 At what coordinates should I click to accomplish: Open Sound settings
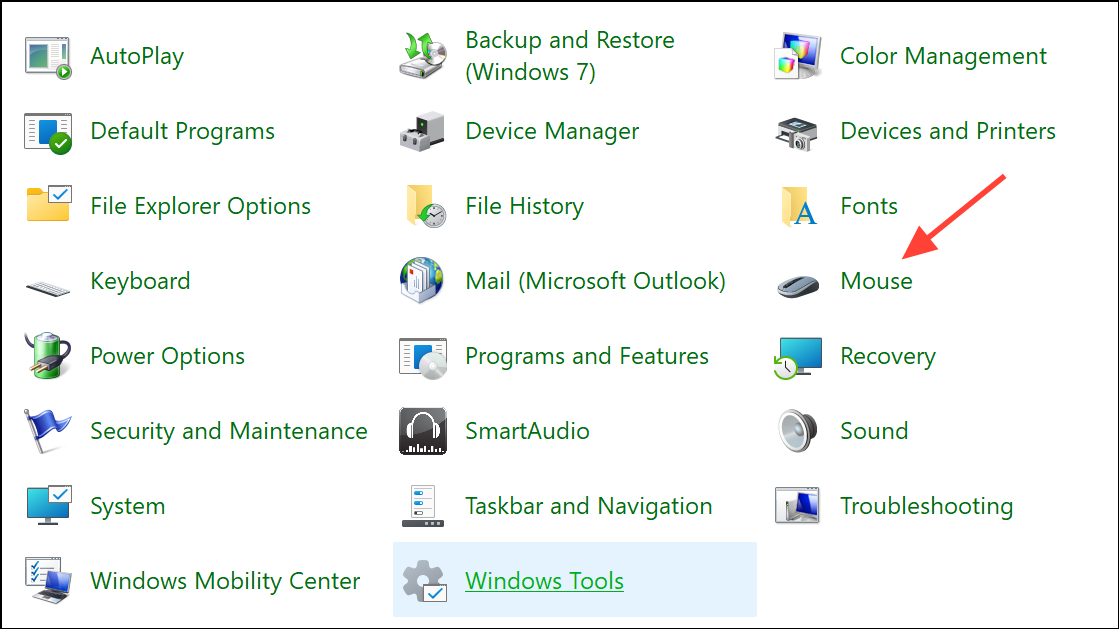coord(873,431)
